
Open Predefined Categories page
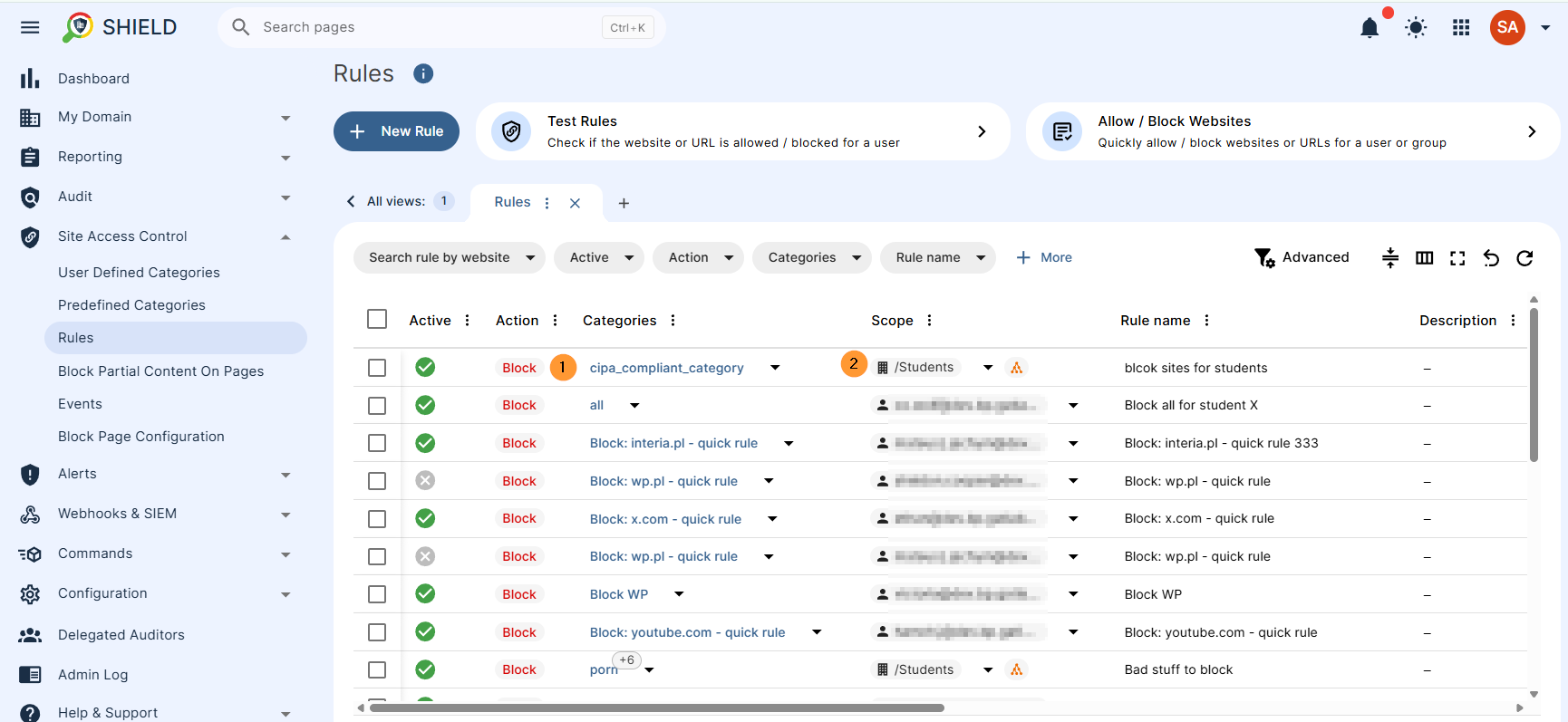(131, 305)
